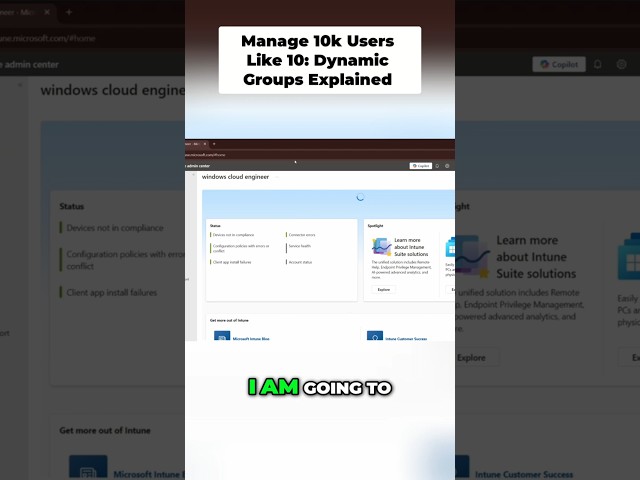This screenshot has height=480, width=640.
Task: Open notifications bell in center video inset
Action: [437, 166]
